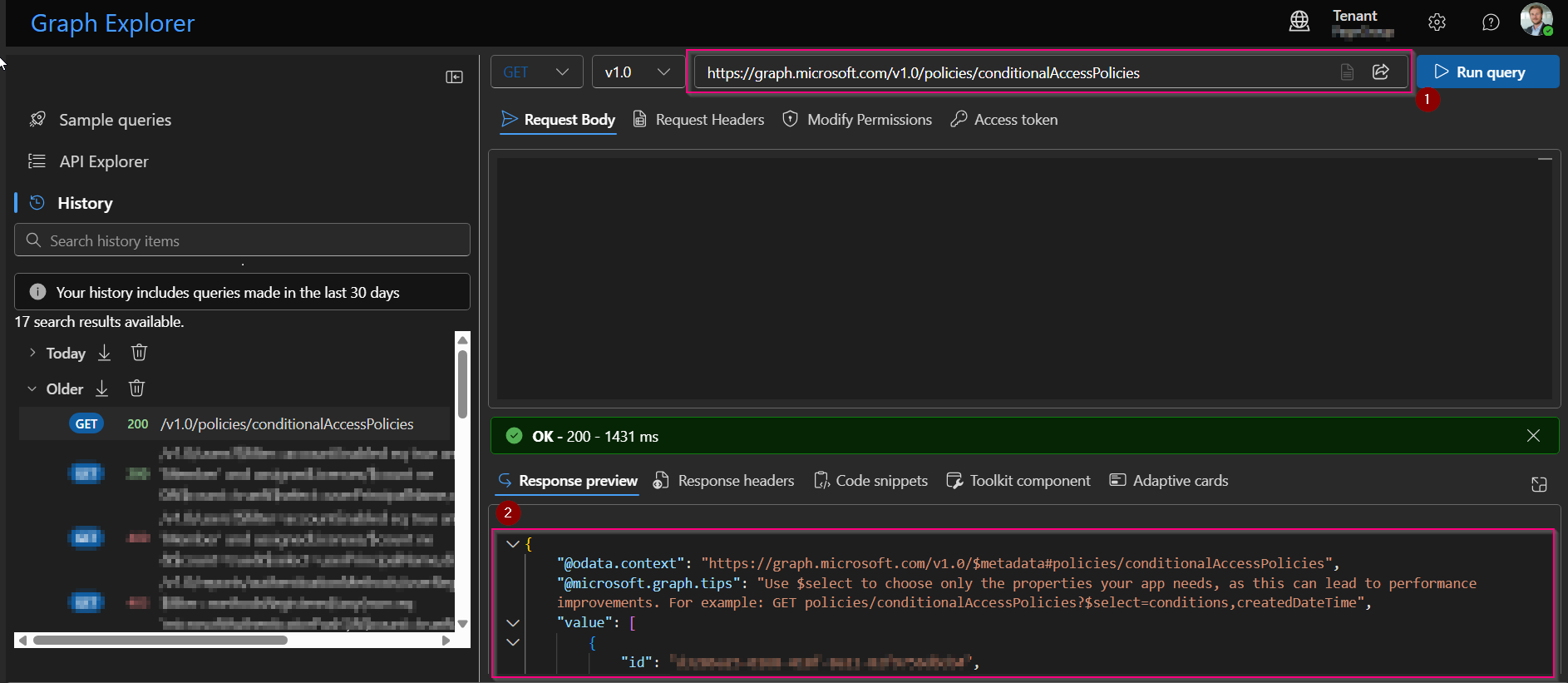Screen dimensions: 1568x683
Task: Switch to the Request Body tab
Action: pyautogui.click(x=558, y=120)
